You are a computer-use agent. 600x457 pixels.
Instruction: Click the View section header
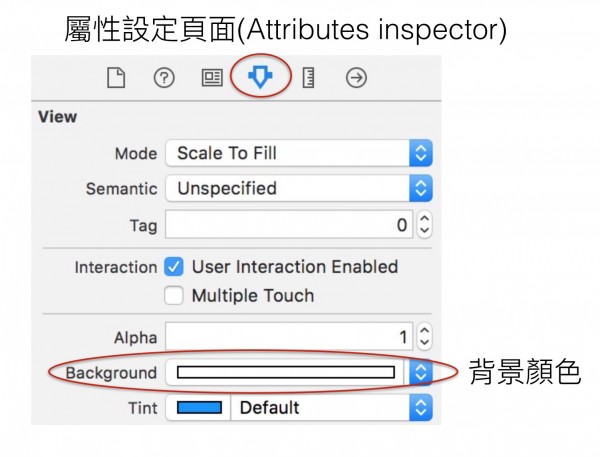click(57, 117)
